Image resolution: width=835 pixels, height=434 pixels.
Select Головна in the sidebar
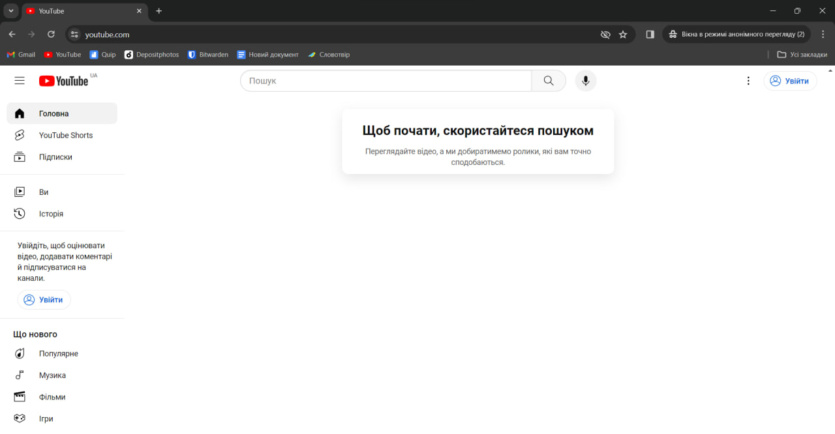point(62,113)
